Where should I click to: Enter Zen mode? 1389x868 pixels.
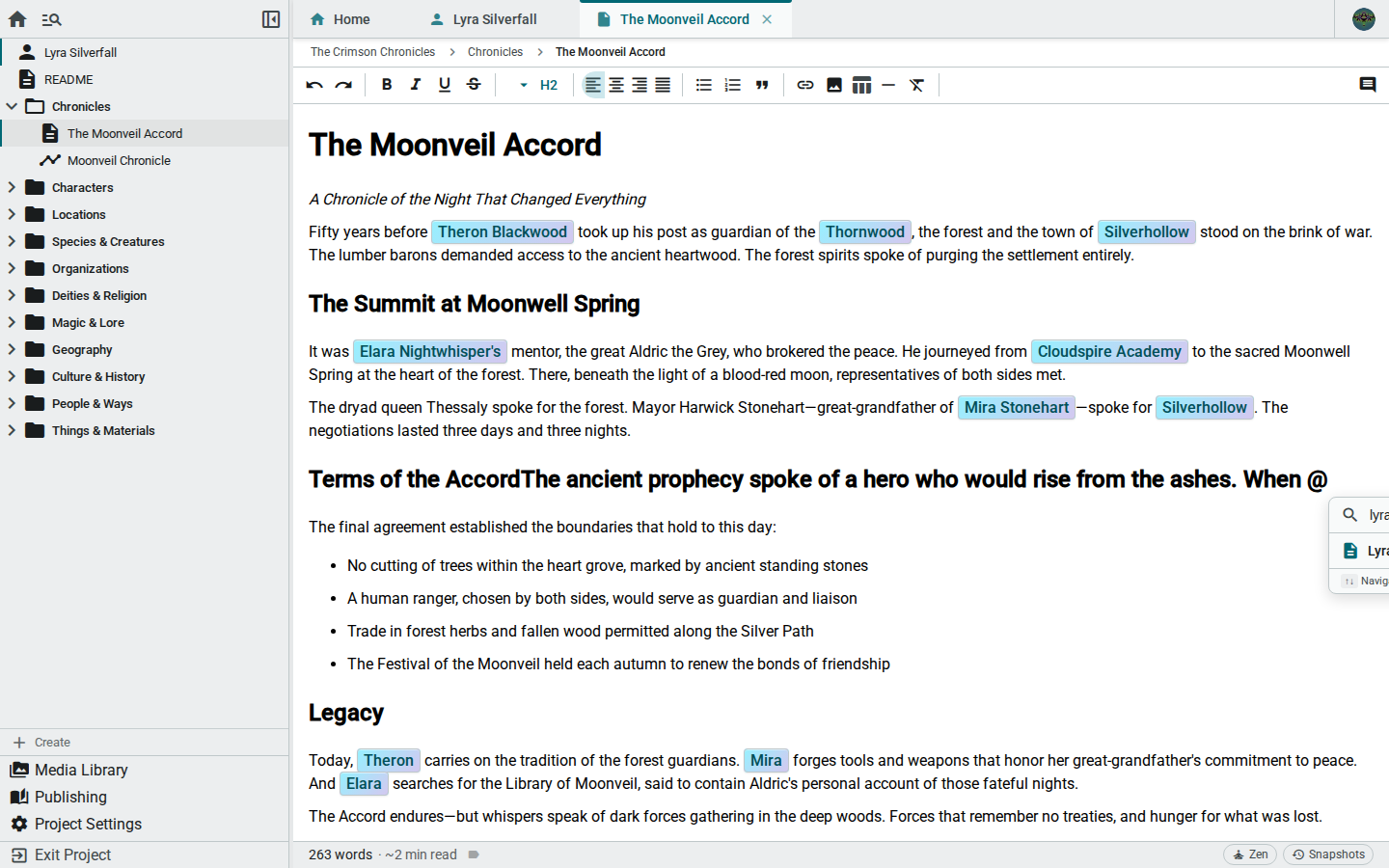tap(1250, 854)
